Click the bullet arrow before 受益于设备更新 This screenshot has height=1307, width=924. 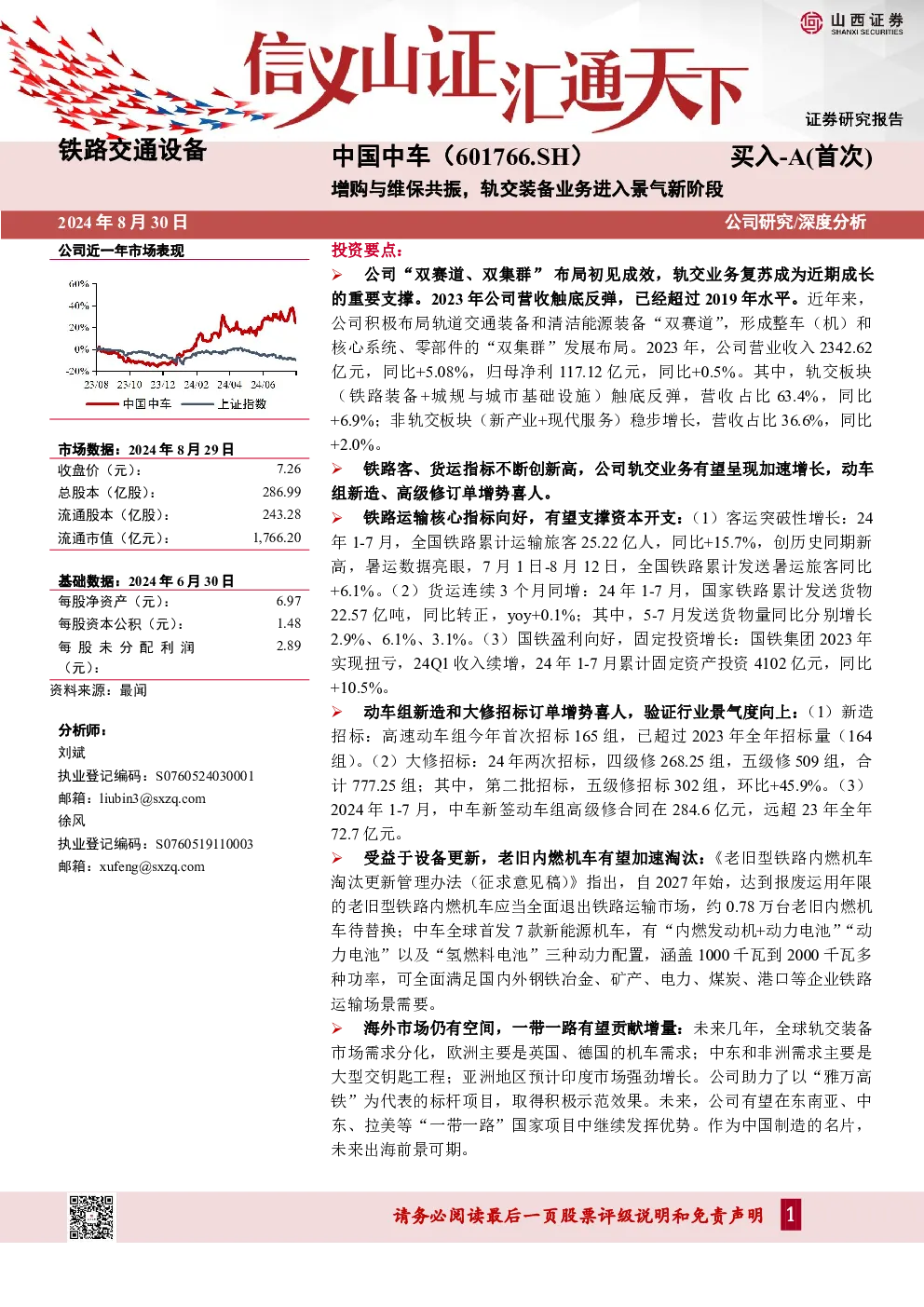click(337, 858)
